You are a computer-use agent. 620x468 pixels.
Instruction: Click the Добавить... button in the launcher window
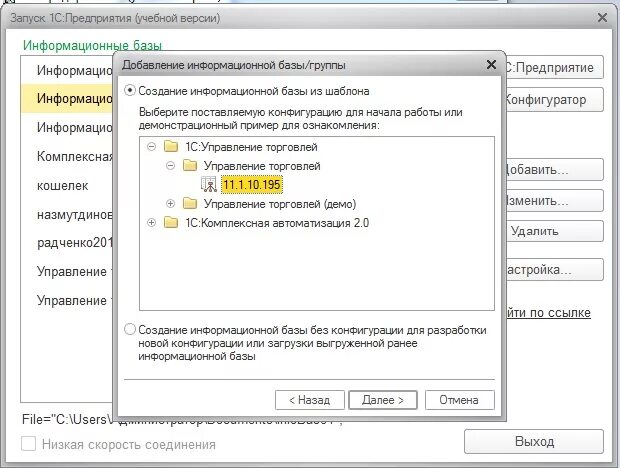coord(555,170)
